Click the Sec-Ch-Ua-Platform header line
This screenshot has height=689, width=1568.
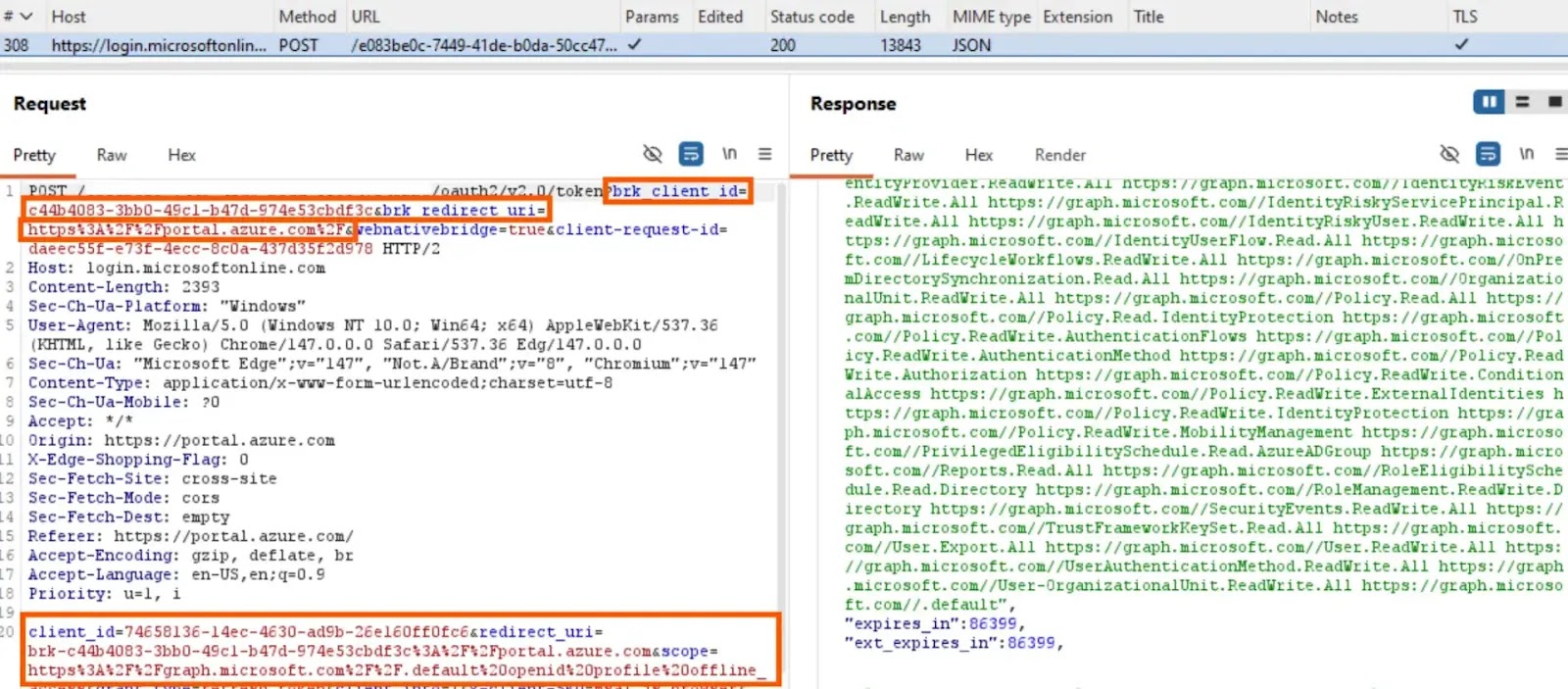click(x=167, y=306)
